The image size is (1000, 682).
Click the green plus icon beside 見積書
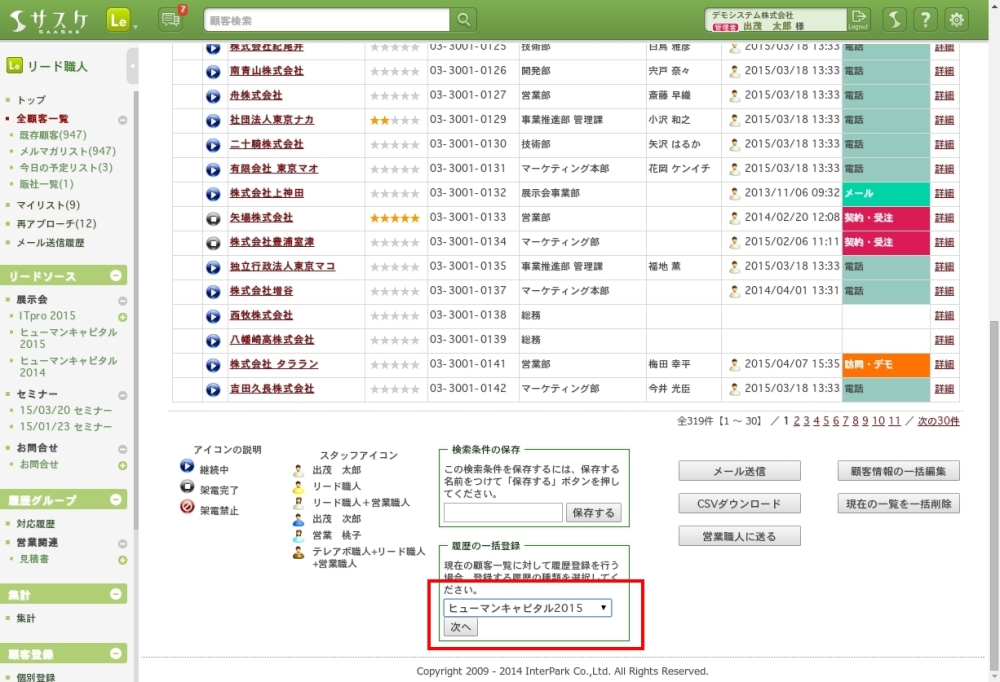click(123, 559)
